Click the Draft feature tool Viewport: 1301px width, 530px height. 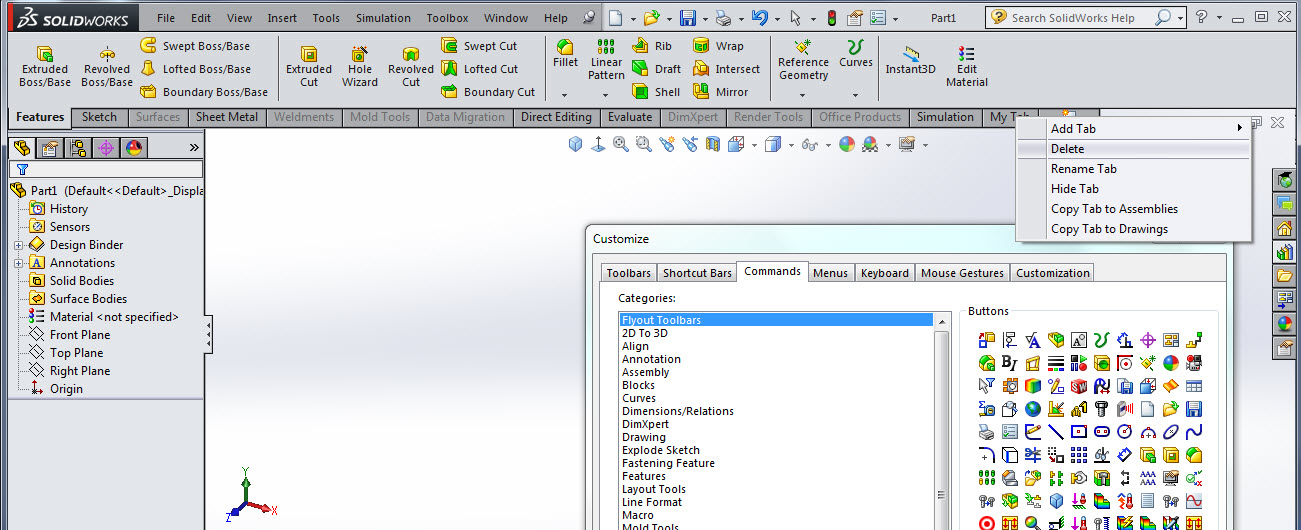pos(657,69)
